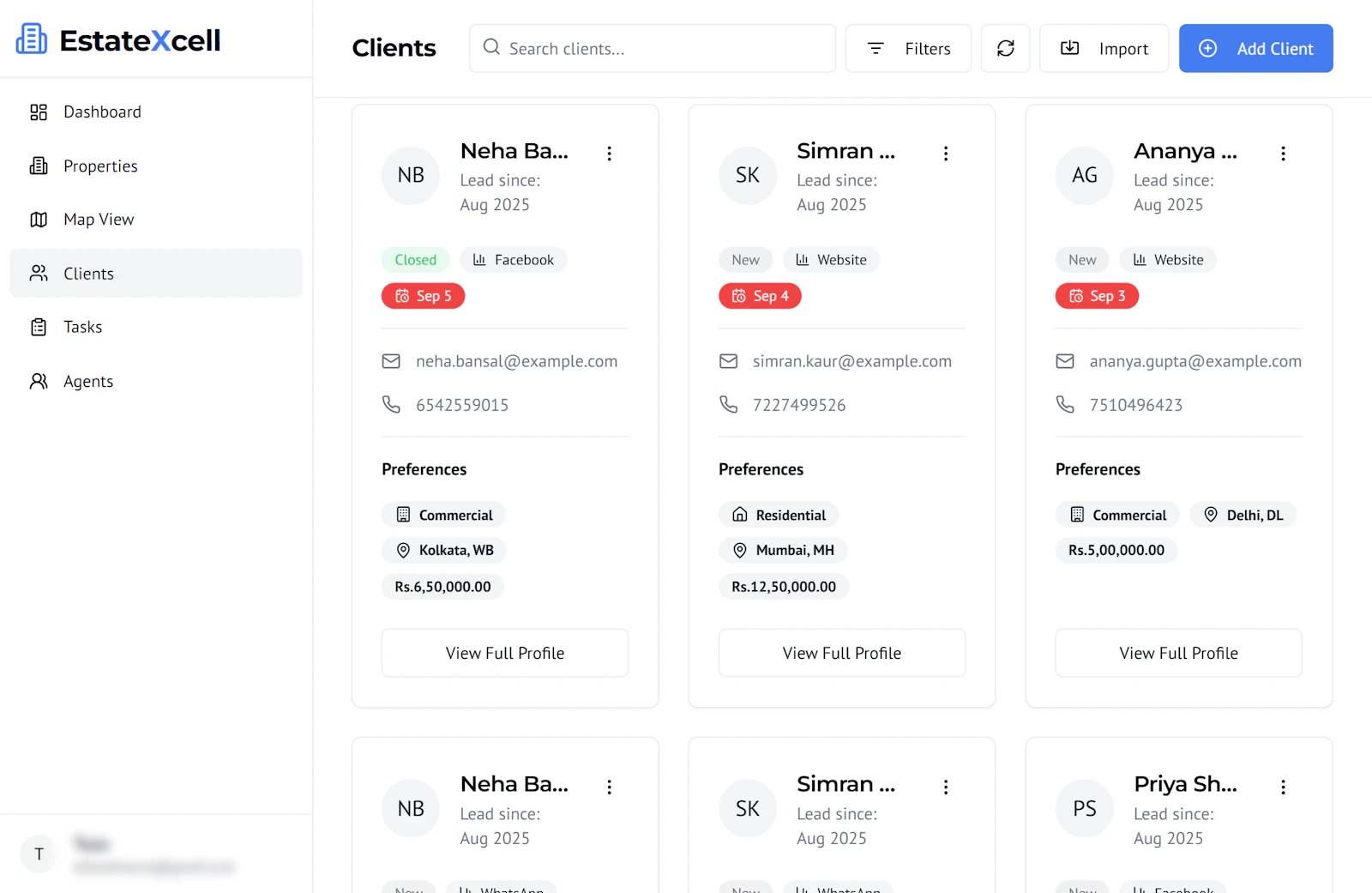Click the Sep 4 follow-up badge
The height and width of the screenshot is (893, 1372).
pos(760,296)
